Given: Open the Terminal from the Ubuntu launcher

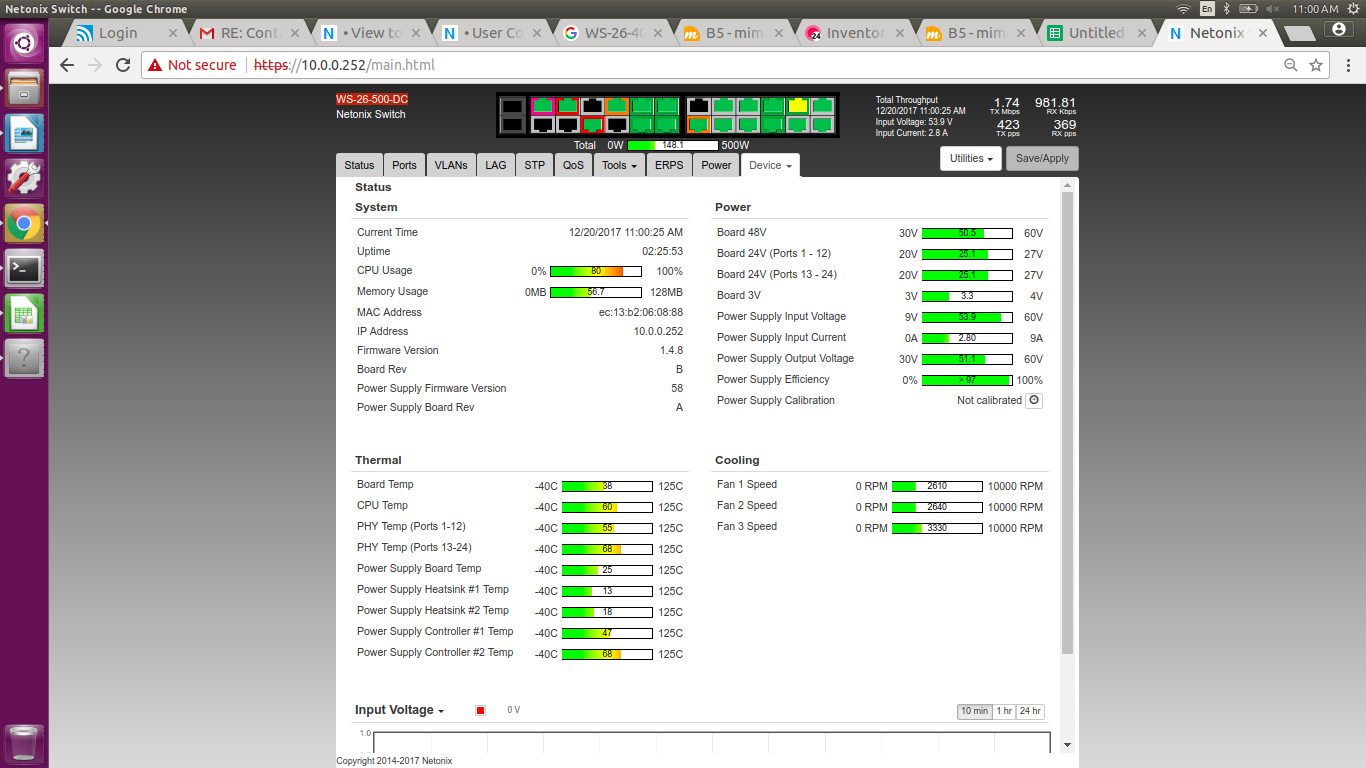Looking at the screenshot, I should tap(24, 268).
